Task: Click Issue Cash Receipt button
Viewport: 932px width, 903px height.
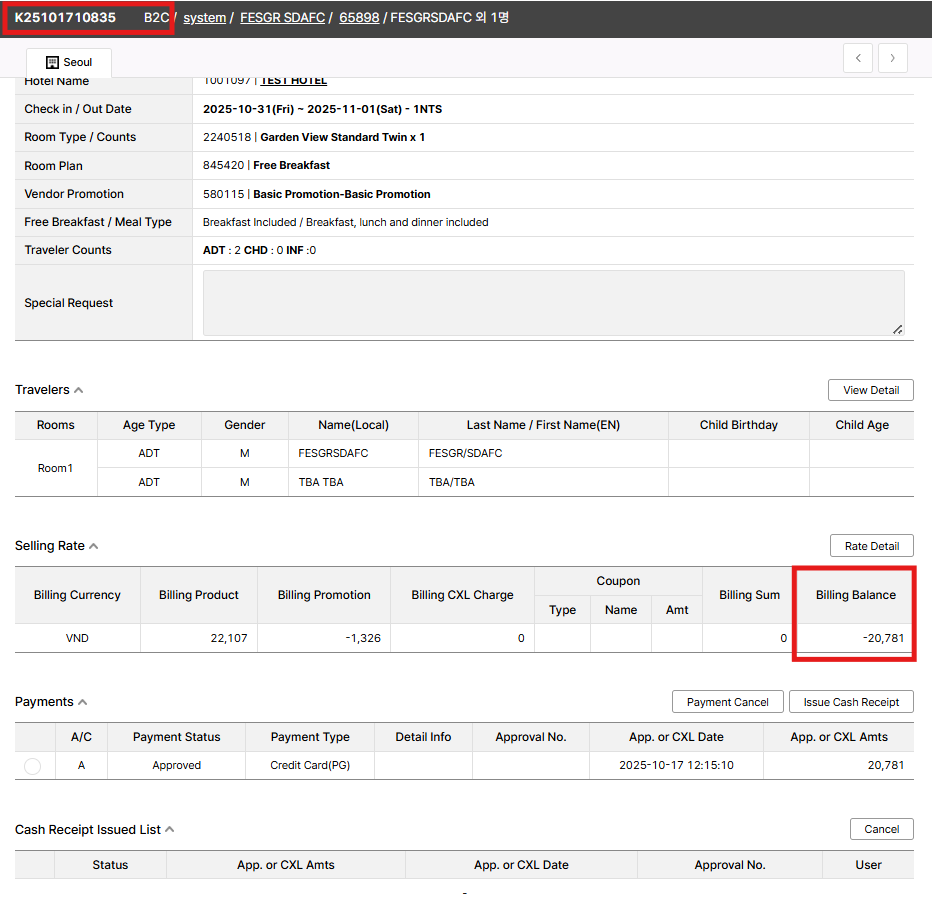Action: click(x=851, y=702)
